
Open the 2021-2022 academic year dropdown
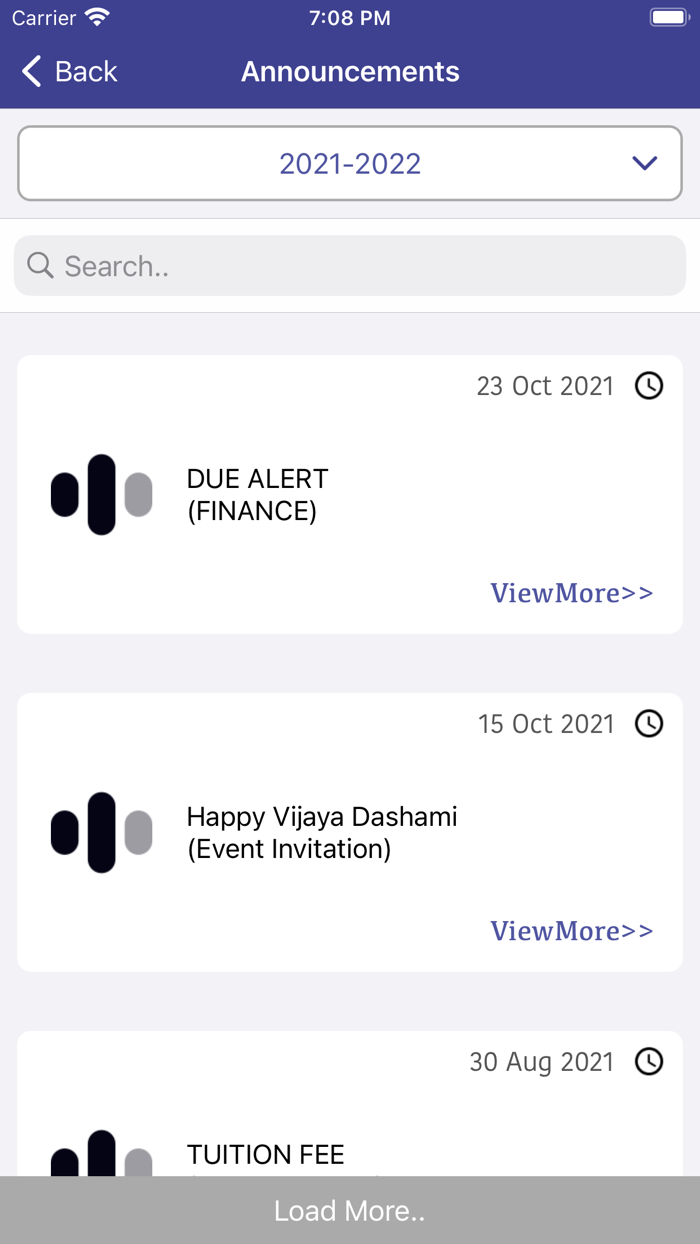click(350, 163)
